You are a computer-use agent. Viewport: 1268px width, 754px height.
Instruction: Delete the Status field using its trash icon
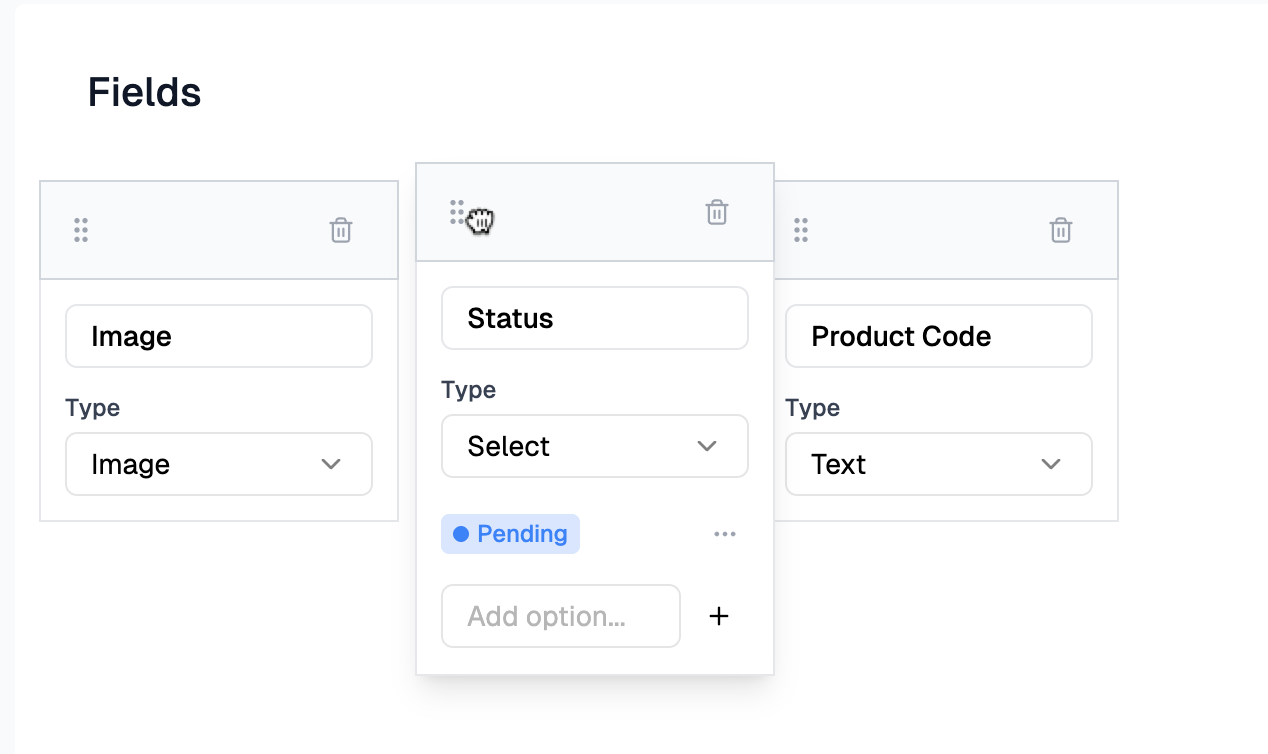[x=717, y=212]
